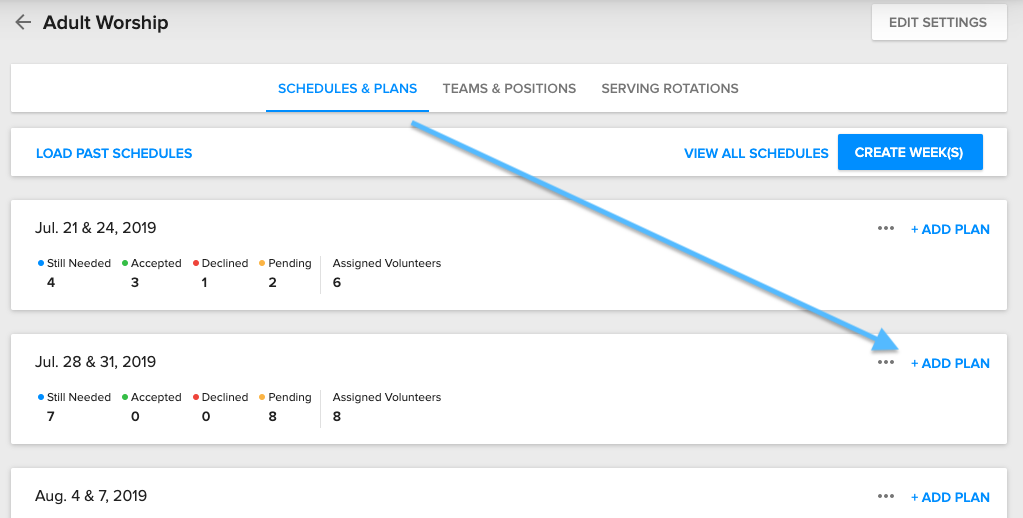Click the back arrow beside Adult Worship
Viewport: 1023px width, 518px height.
23,22
